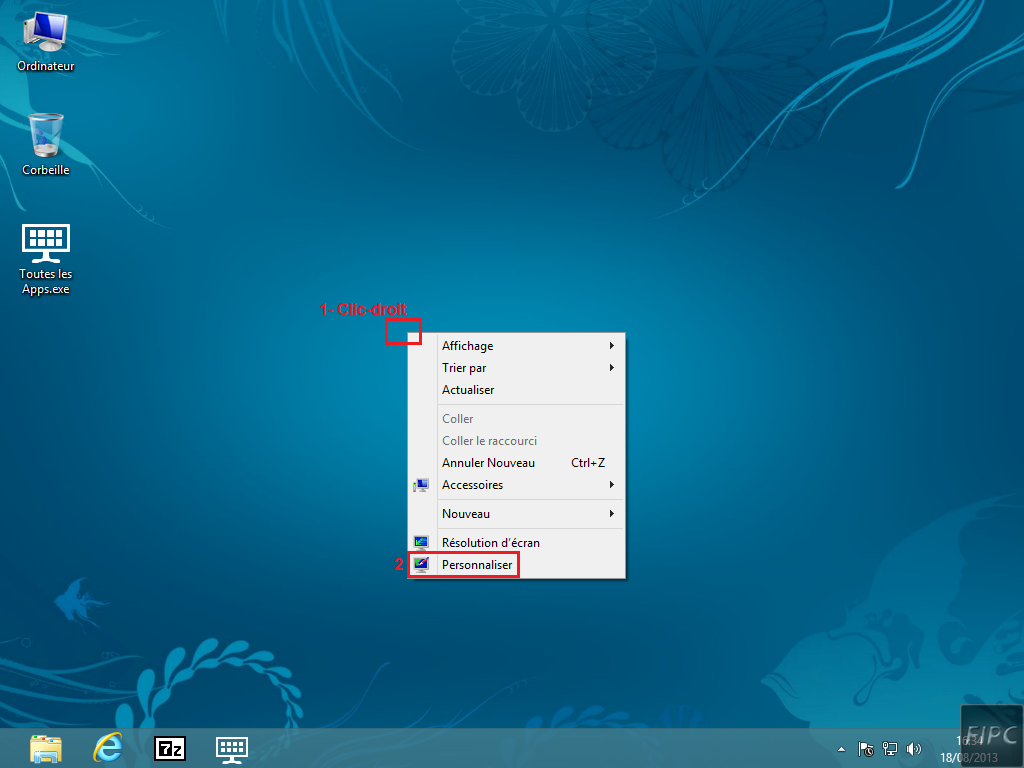Open File Explorer from the taskbar

pyautogui.click(x=45, y=748)
